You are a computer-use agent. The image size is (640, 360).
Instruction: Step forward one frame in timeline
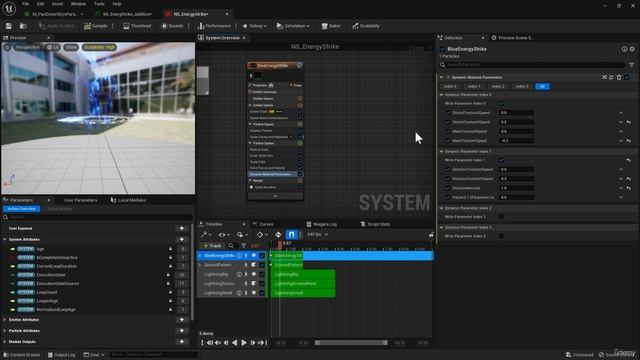tap(253, 343)
